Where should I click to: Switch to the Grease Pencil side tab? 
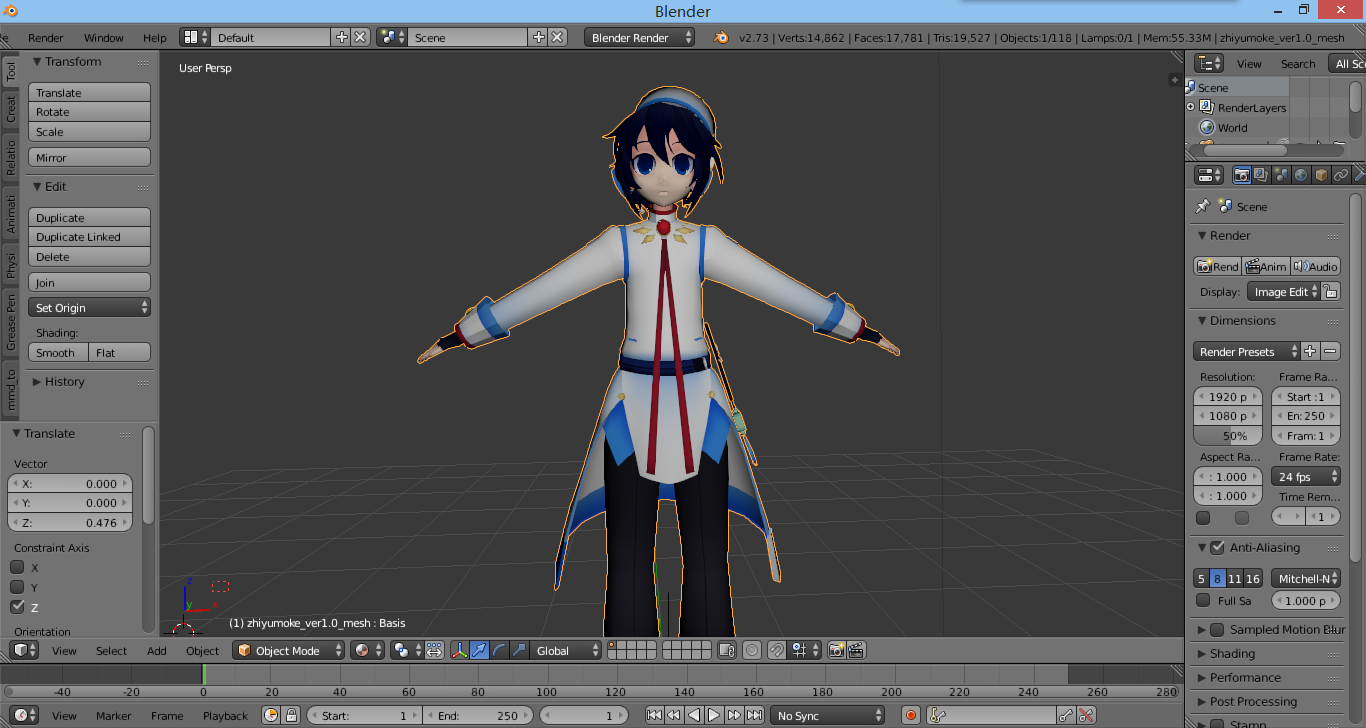tap(11, 322)
